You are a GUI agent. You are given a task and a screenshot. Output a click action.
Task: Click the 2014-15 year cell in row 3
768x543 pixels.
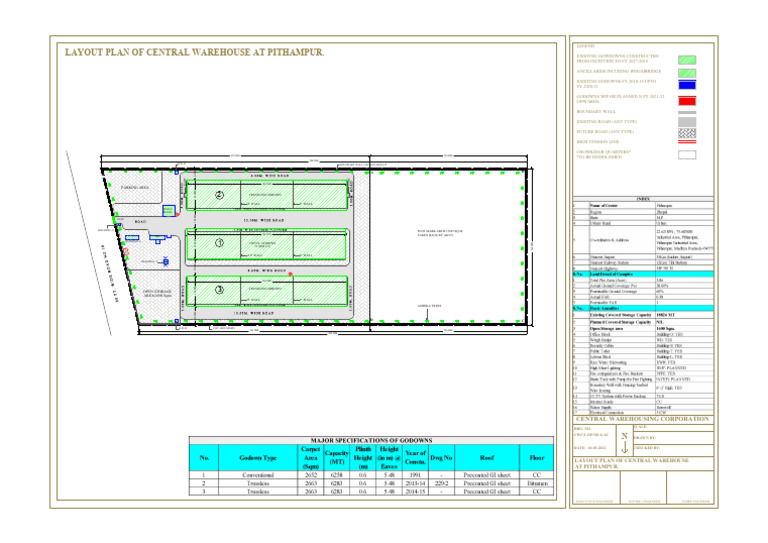(x=415, y=492)
